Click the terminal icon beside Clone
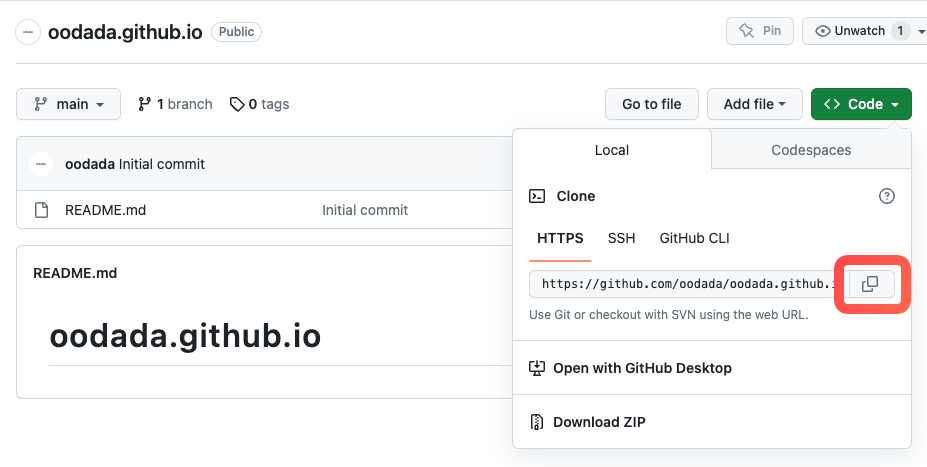The height and width of the screenshot is (467, 927). tap(537, 196)
